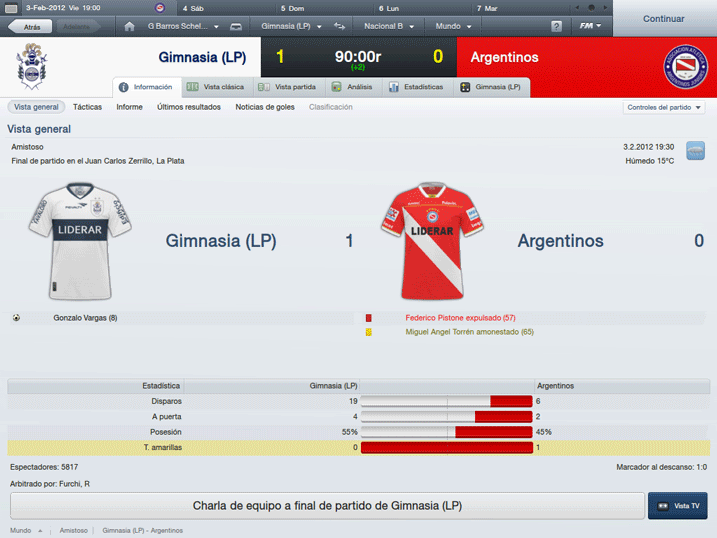
Task: Click Federico Pistone expulsado event link
Action: pyautogui.click(x=460, y=318)
